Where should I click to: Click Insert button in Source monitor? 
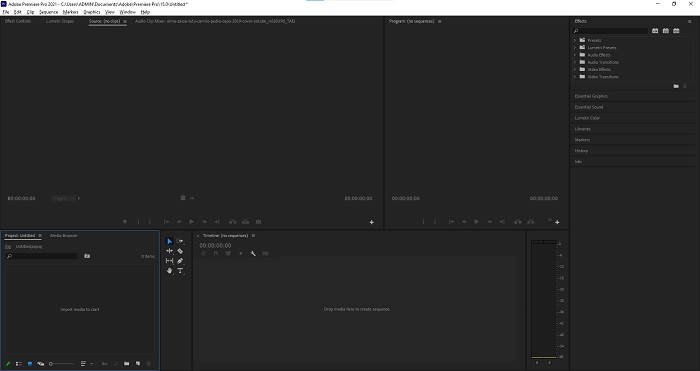pos(232,221)
